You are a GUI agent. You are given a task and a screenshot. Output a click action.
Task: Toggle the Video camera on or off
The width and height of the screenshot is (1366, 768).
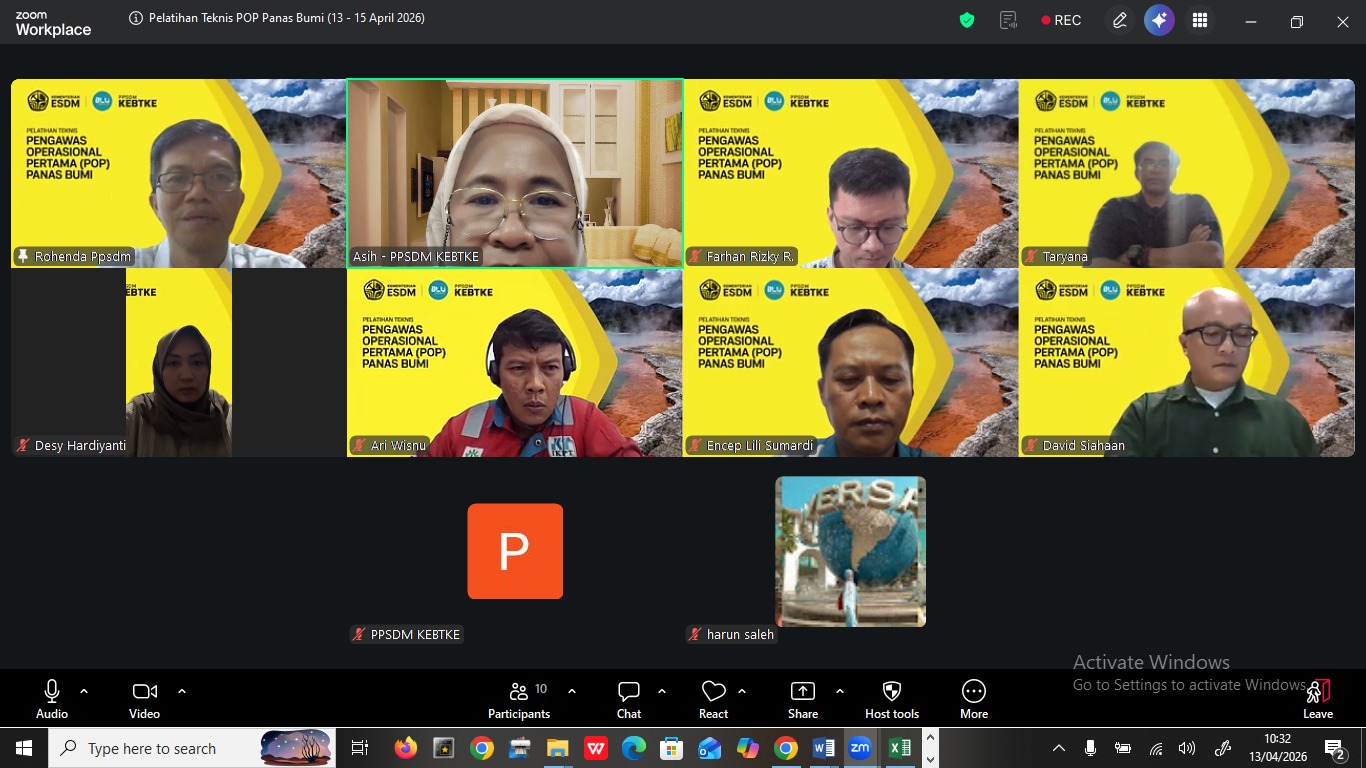[x=144, y=698]
